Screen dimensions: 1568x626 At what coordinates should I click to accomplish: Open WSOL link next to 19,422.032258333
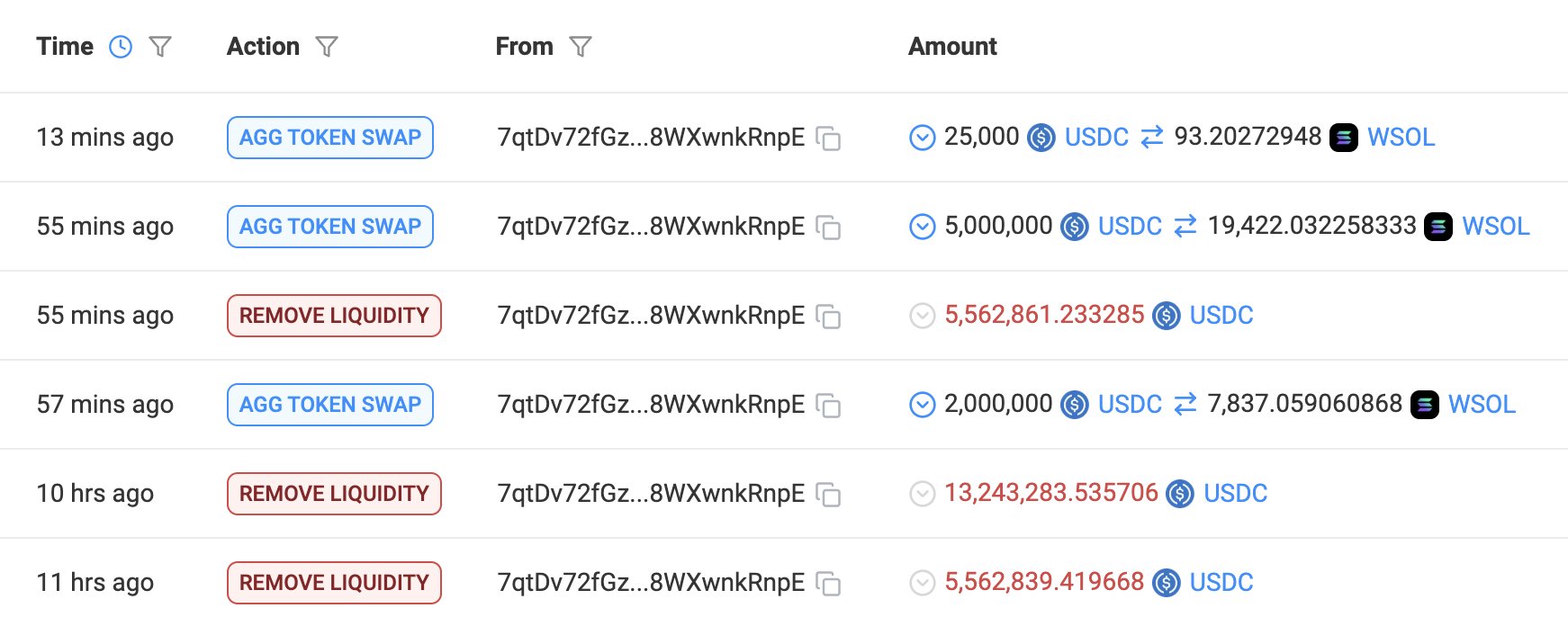pyautogui.click(x=1495, y=227)
